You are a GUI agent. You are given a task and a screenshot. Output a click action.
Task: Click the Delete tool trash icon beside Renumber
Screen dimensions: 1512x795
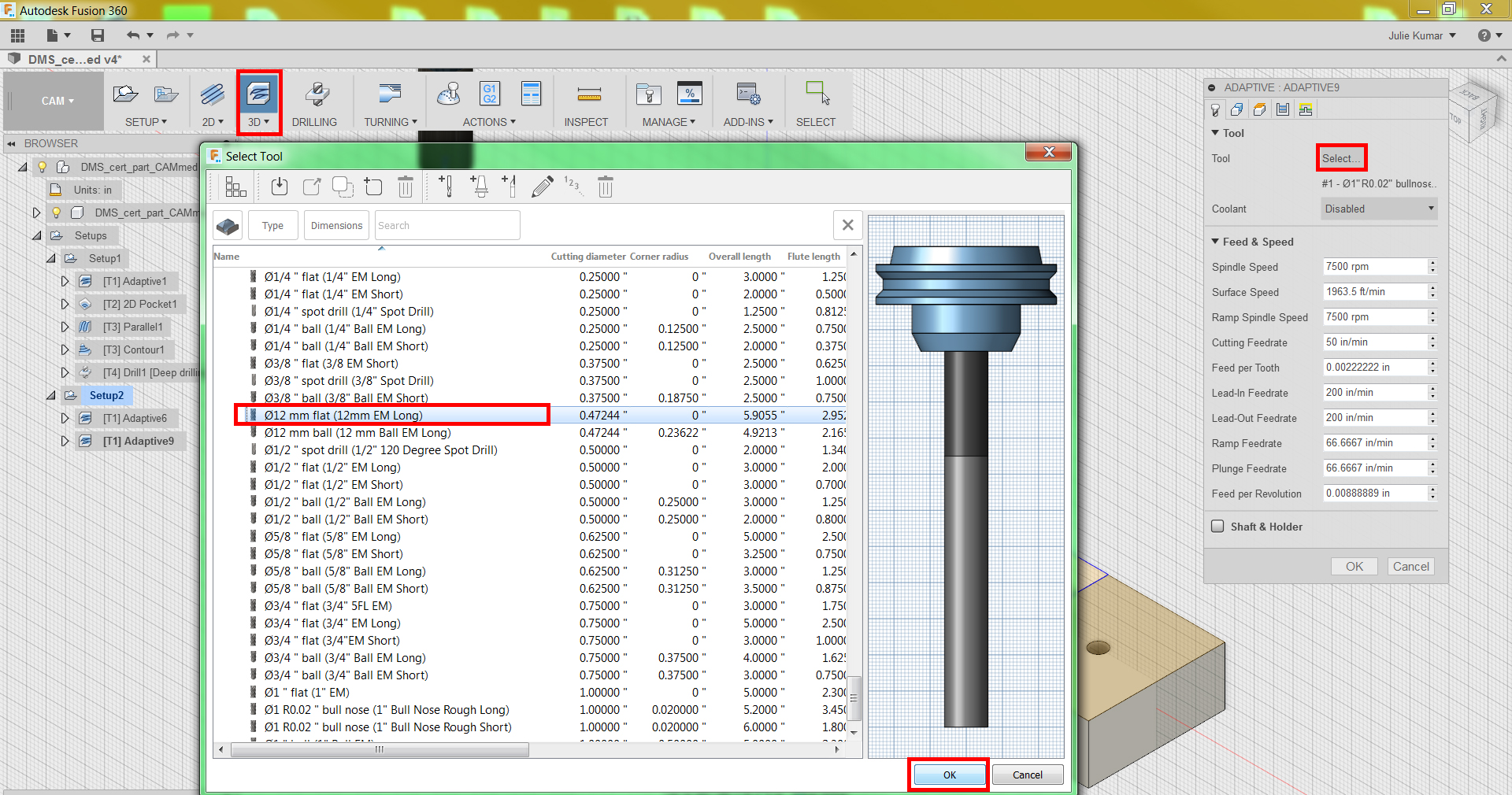click(x=605, y=187)
